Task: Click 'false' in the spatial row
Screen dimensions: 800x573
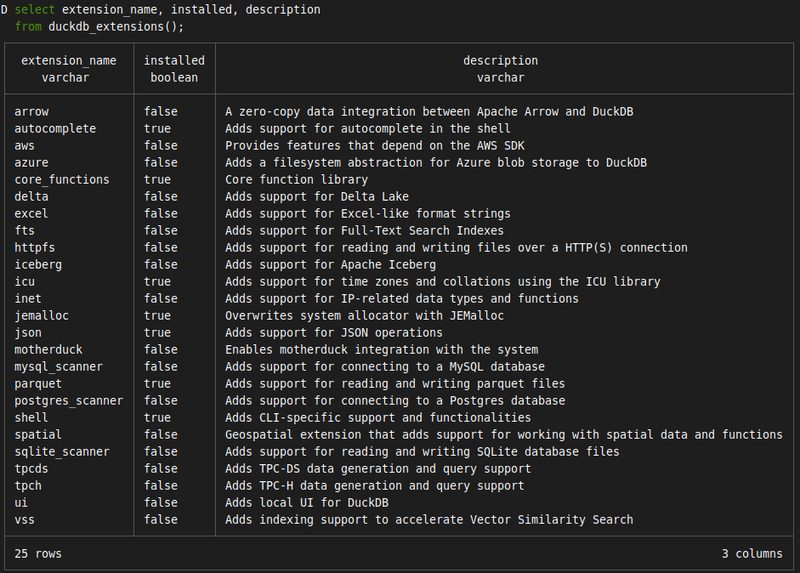Action: pyautogui.click(x=161, y=435)
